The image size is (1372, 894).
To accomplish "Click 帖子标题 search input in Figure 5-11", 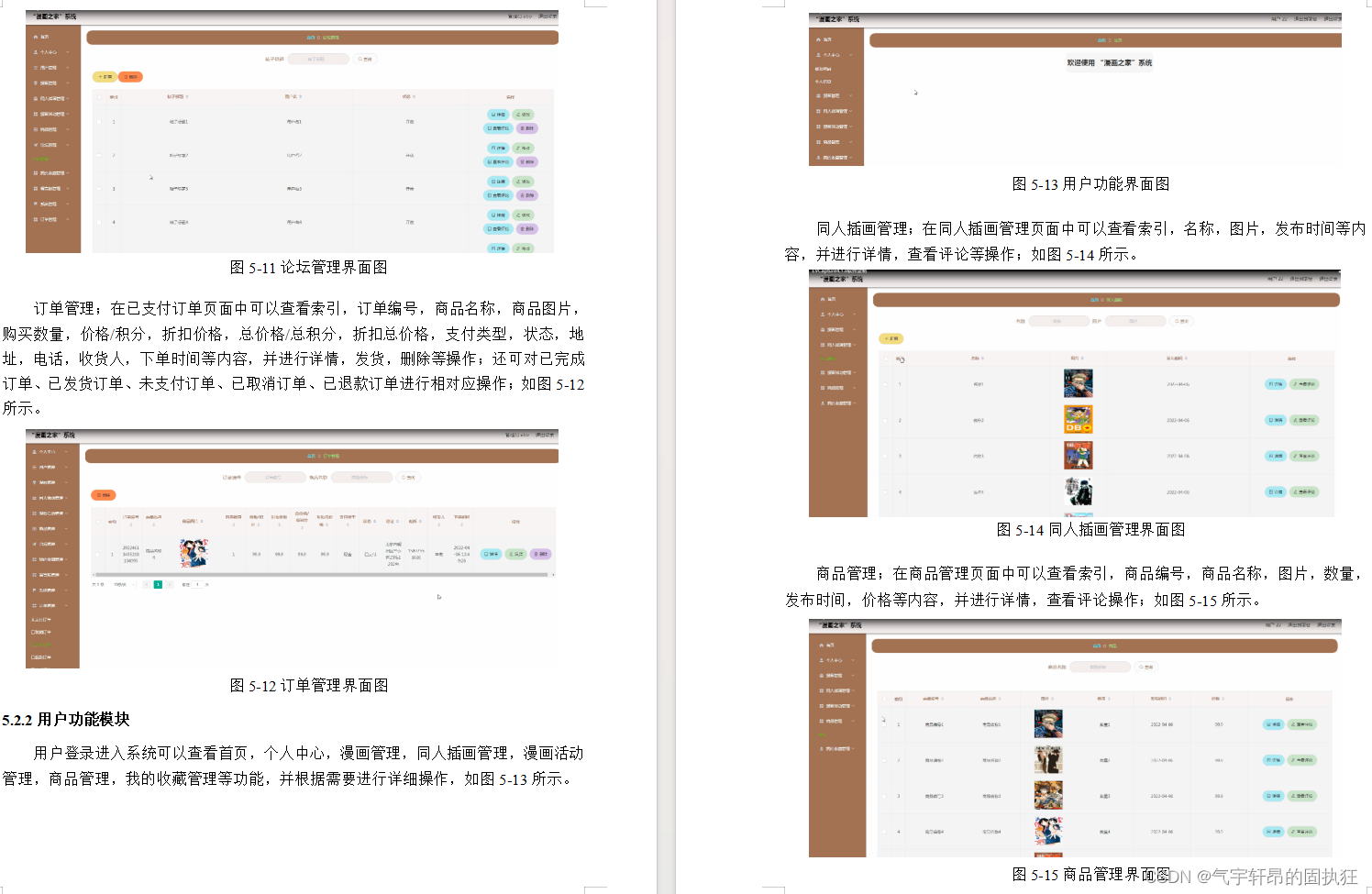I will click(x=318, y=60).
